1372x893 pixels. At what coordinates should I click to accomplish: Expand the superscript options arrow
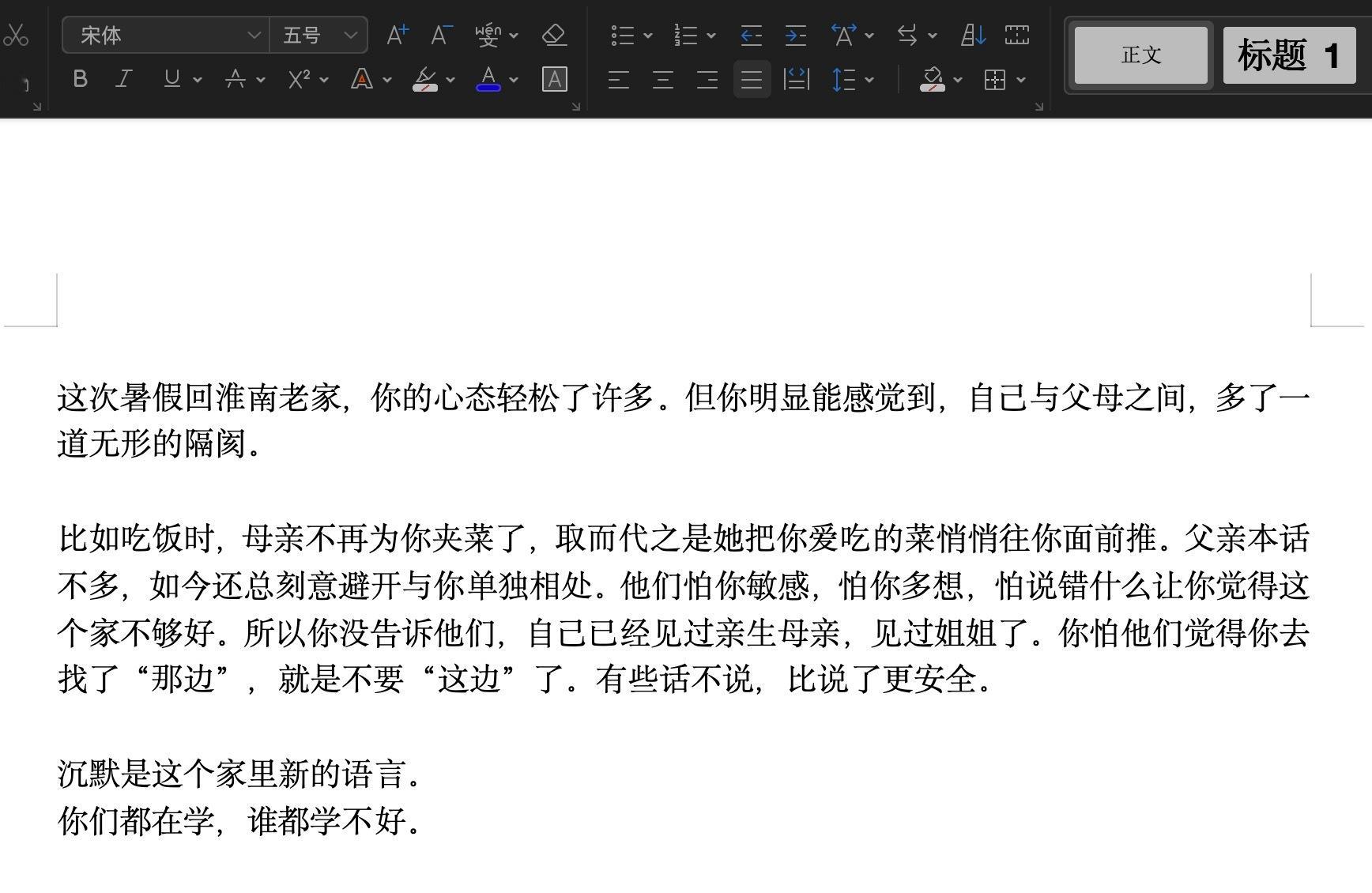pyautogui.click(x=324, y=80)
